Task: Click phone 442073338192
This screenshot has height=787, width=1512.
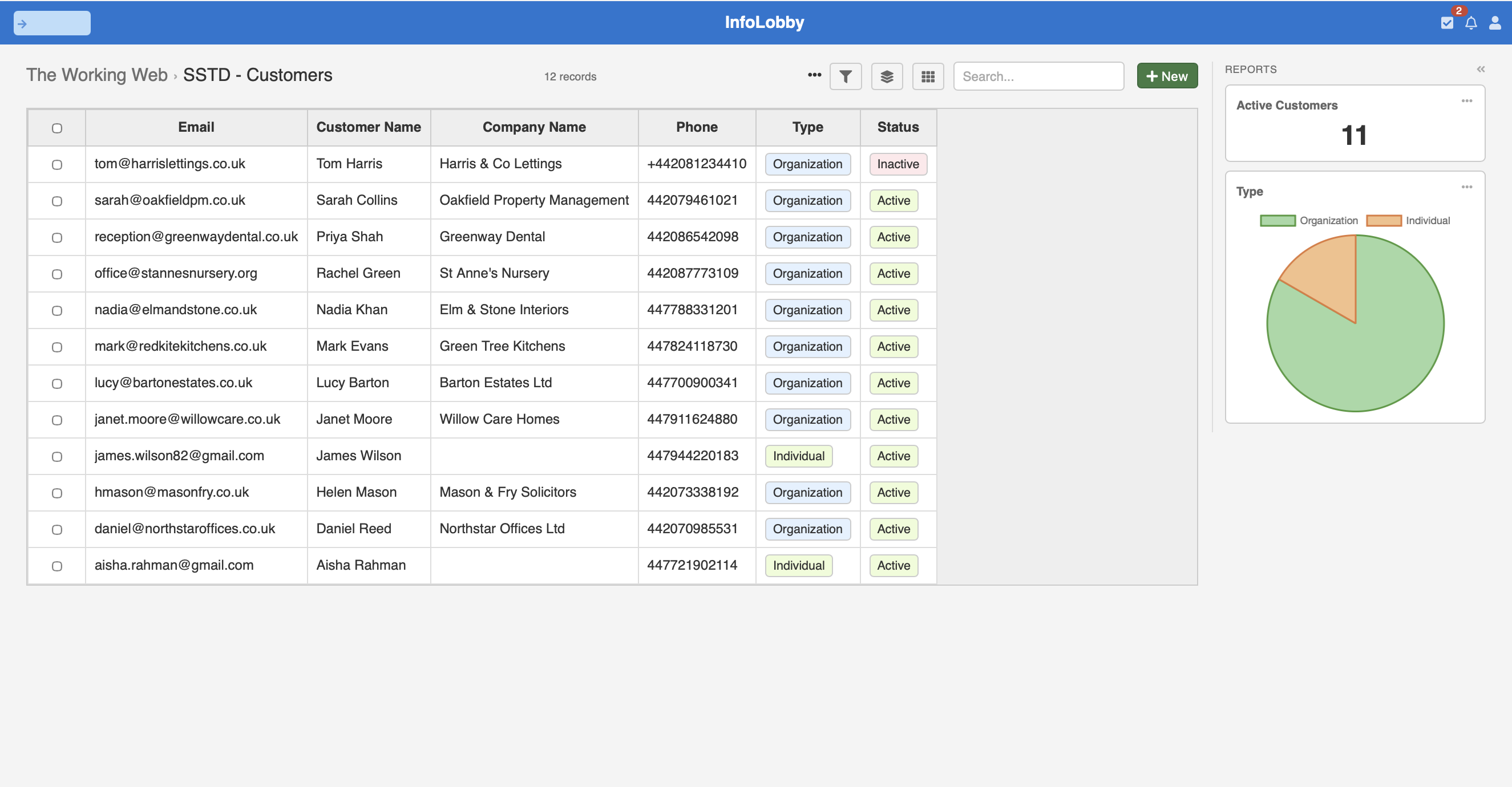Action: pos(693,492)
